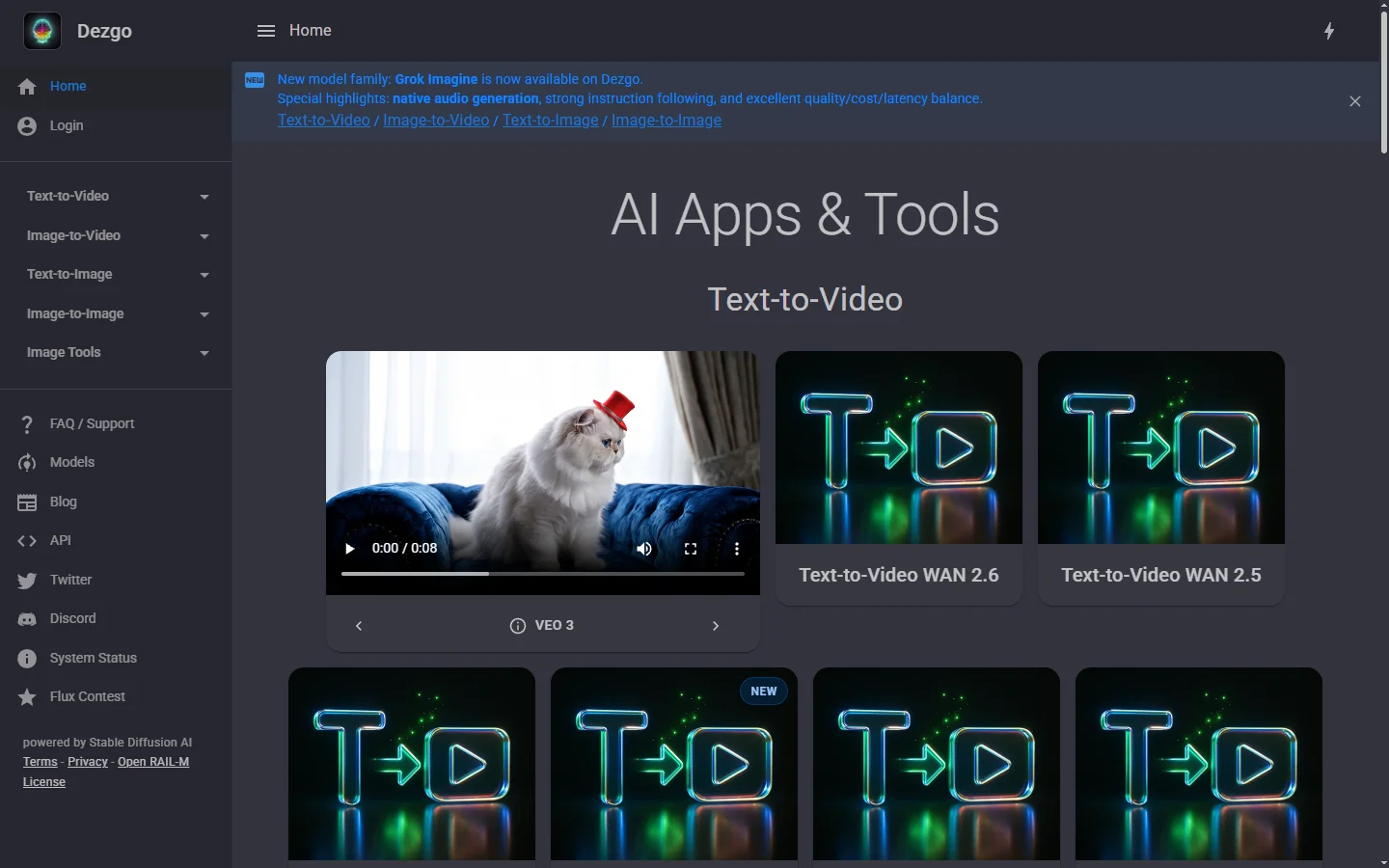This screenshot has height=868, width=1389.
Task: Expand the Text-to-Image sidebar section
Action: [116, 274]
